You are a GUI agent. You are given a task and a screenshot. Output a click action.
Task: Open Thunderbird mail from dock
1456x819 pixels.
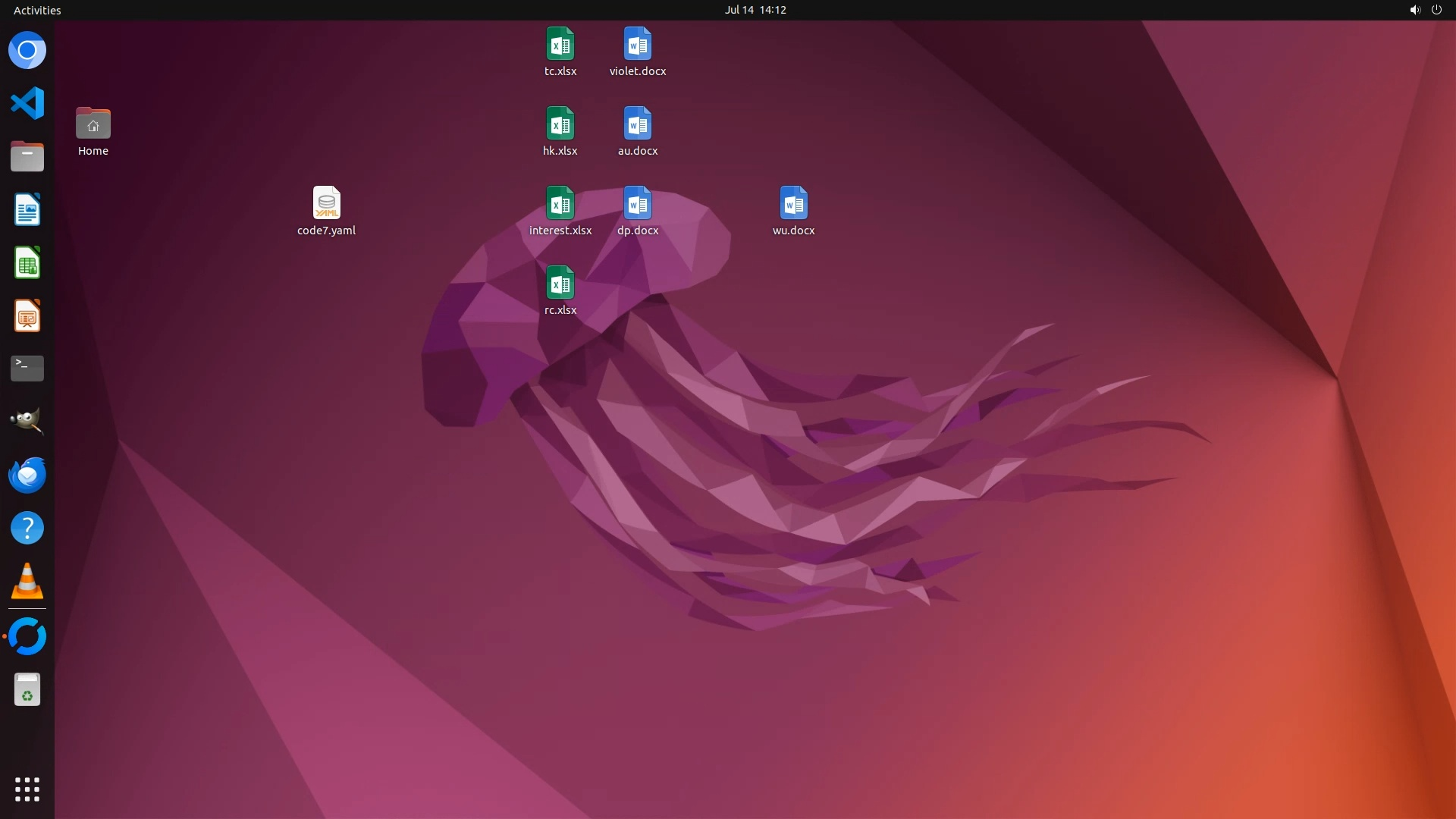pos(27,475)
